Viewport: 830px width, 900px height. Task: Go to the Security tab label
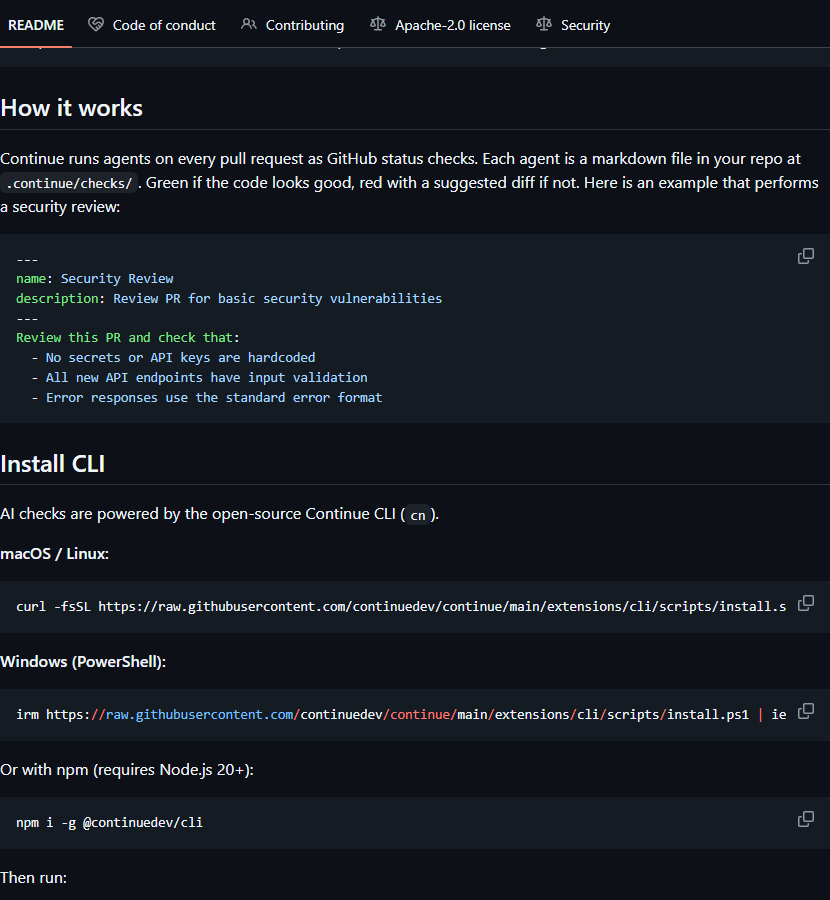(x=585, y=25)
